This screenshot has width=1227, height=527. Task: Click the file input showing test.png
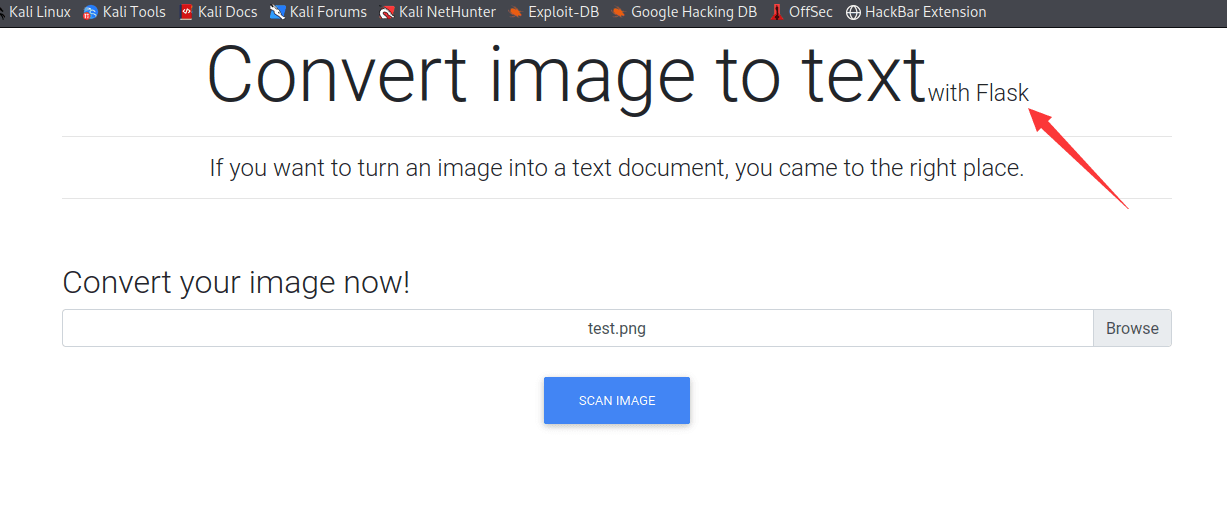pos(577,328)
